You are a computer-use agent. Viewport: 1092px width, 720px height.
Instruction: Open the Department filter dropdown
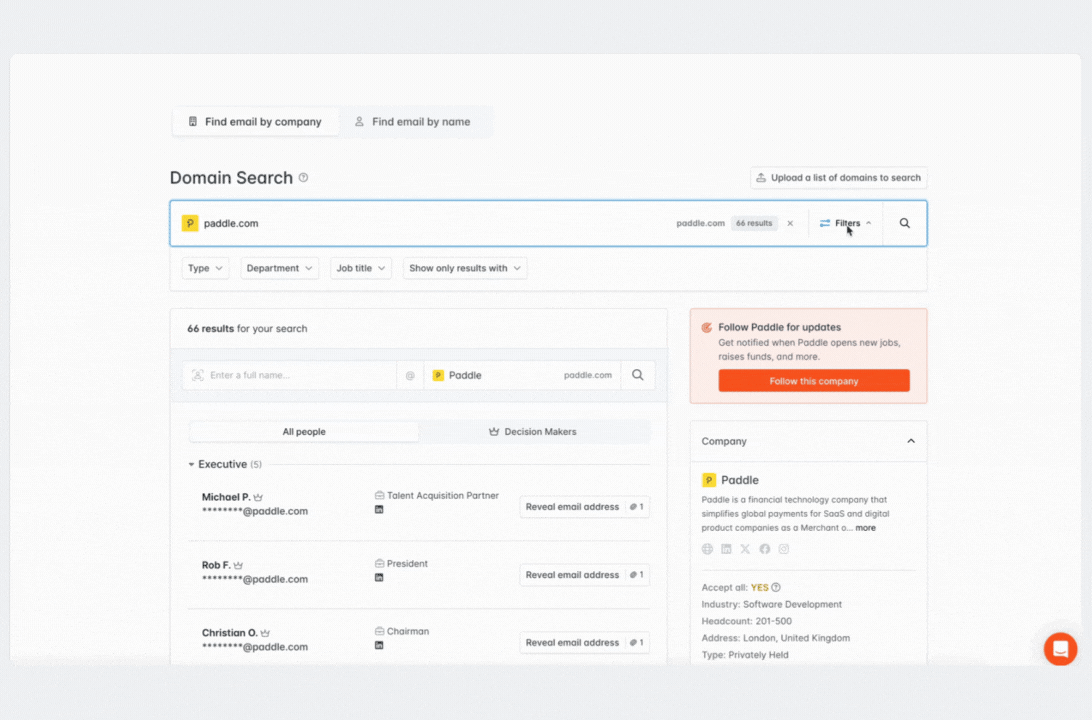click(279, 268)
